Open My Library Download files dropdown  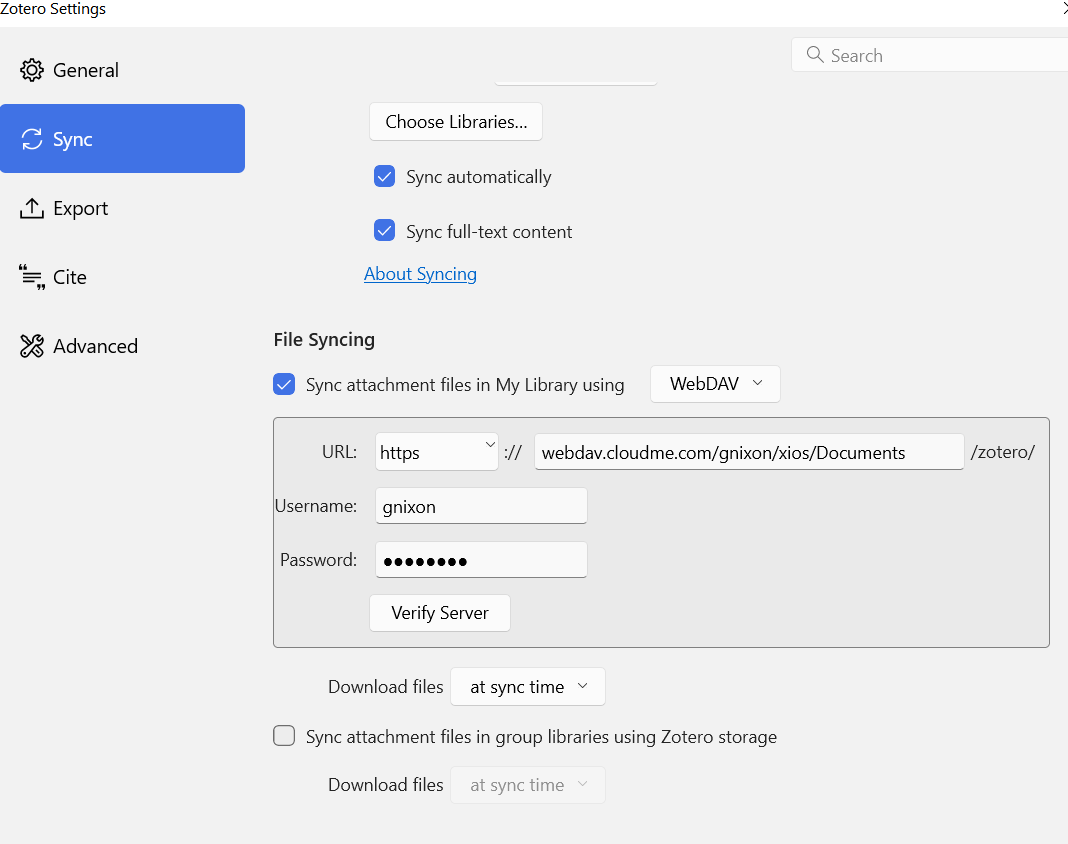528,687
